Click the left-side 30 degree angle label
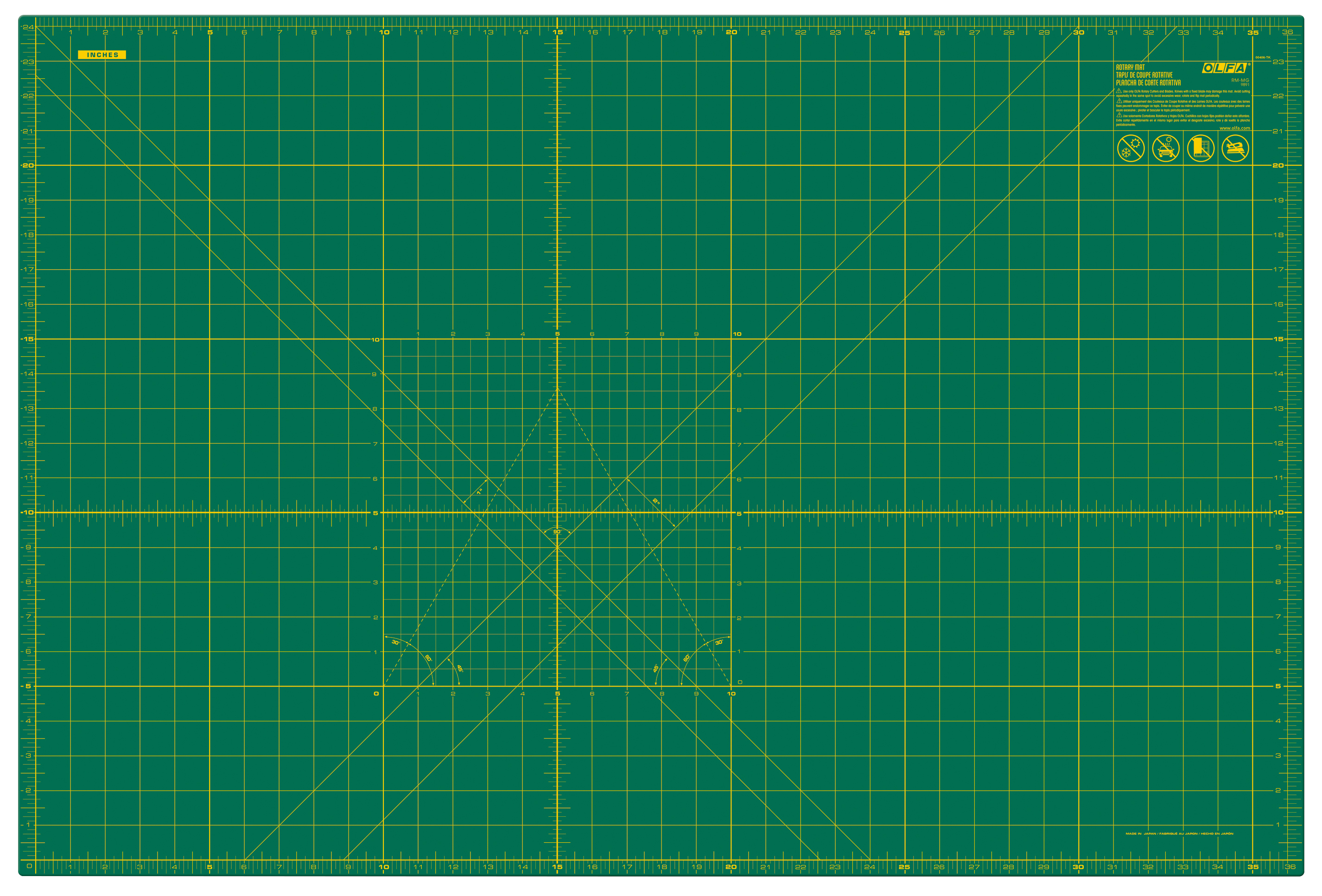 [x=395, y=643]
